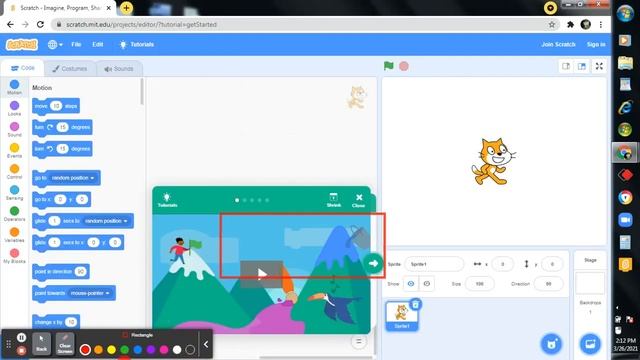
Task: Reload the browser page
Action: [40, 24]
